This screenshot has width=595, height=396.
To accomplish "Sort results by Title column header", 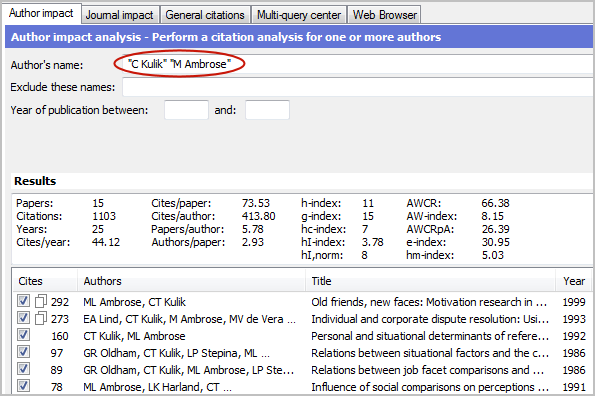I will click(431, 281).
